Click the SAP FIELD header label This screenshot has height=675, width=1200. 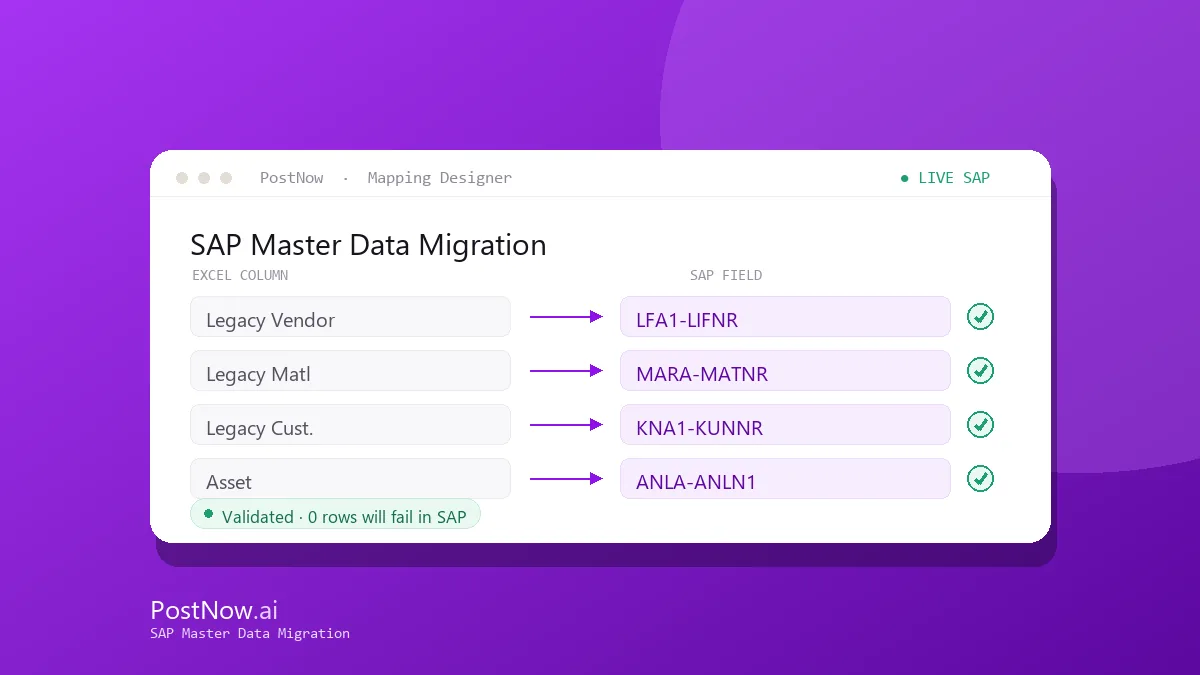tap(726, 275)
